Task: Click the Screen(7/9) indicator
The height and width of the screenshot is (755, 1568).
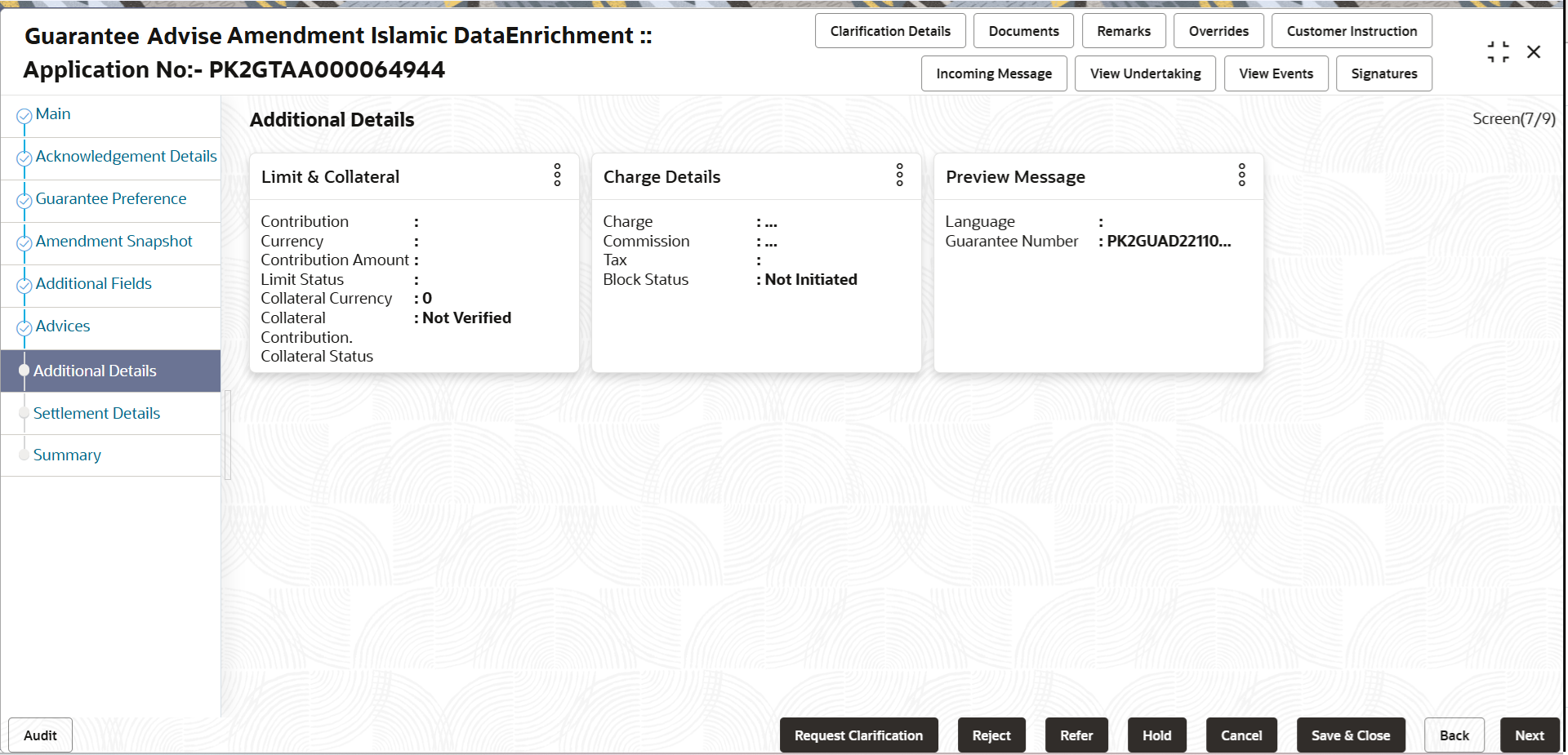Action: pyautogui.click(x=1513, y=119)
